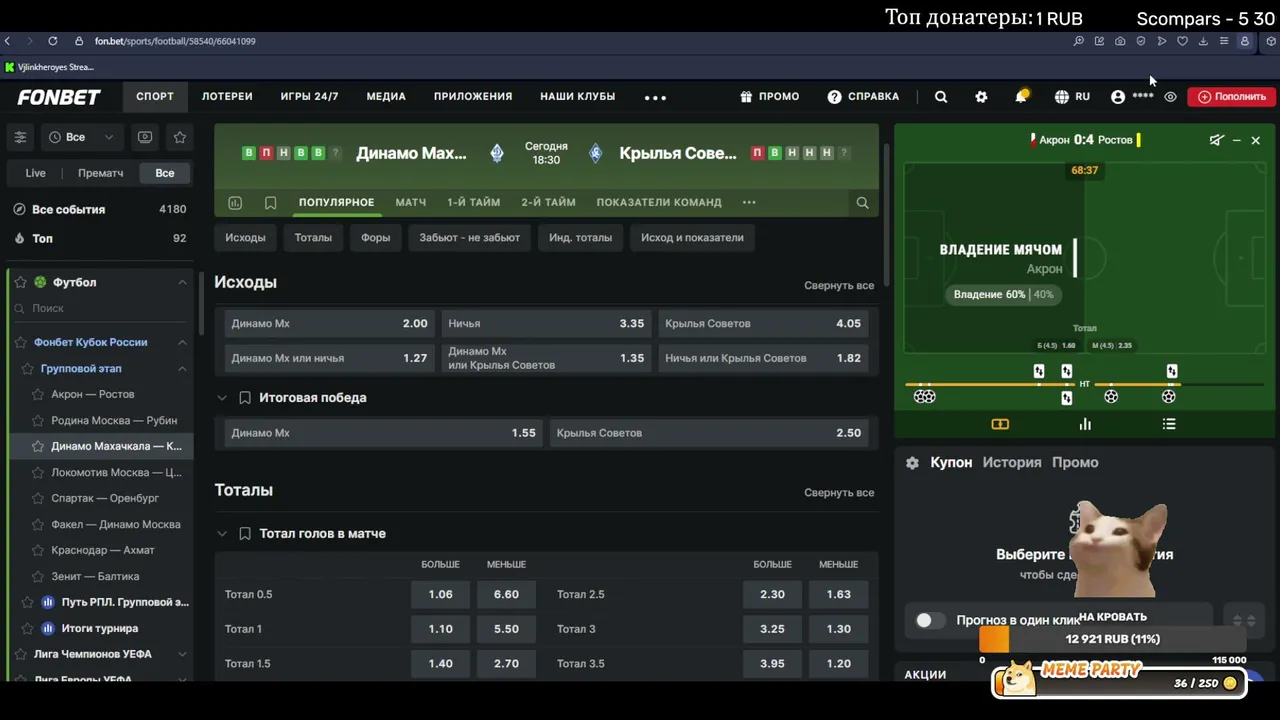This screenshot has height=720, width=1280.
Task: Select the Live filter
Action: 36,173
